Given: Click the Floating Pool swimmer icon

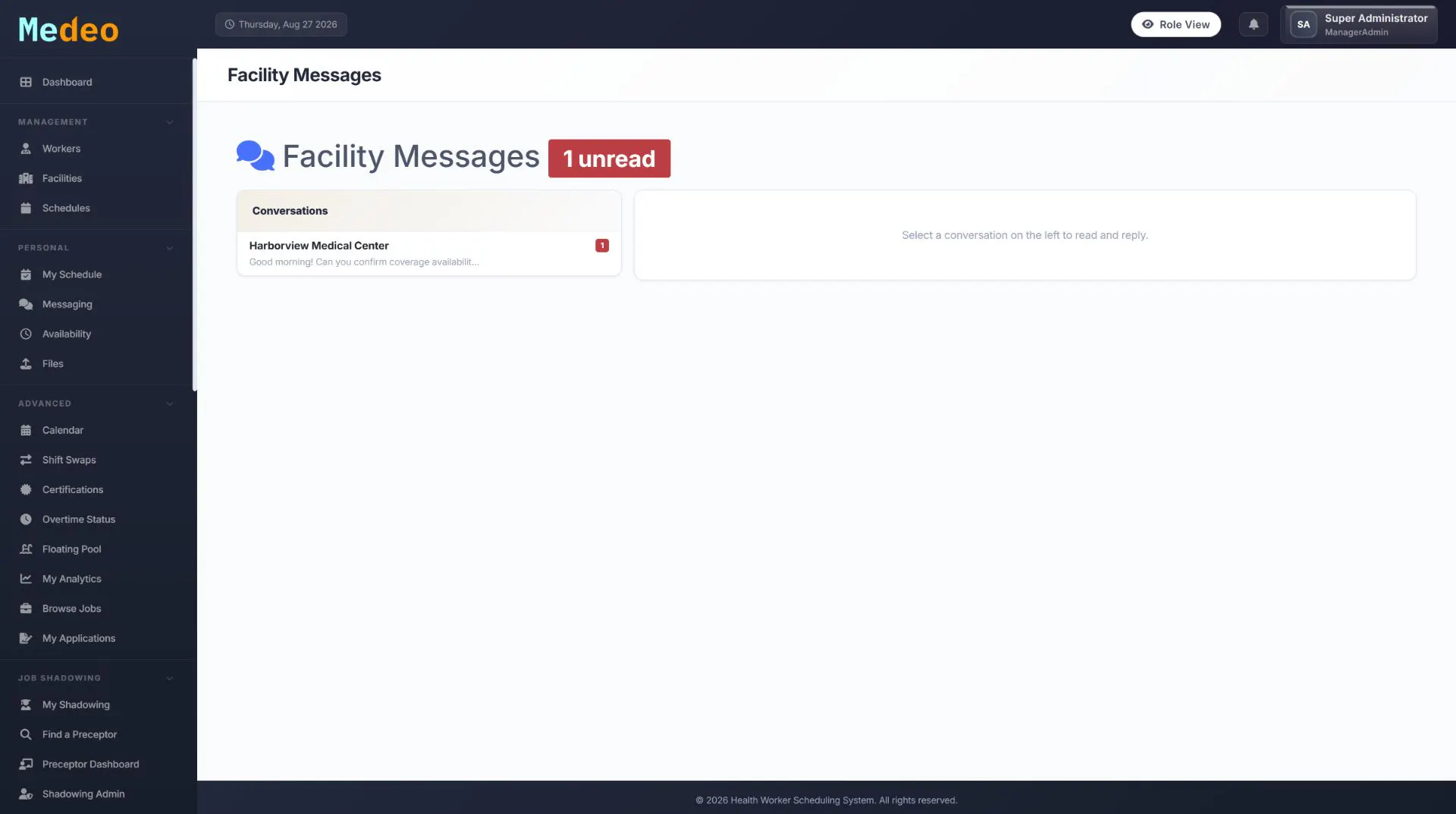Looking at the screenshot, I should click(x=26, y=549).
